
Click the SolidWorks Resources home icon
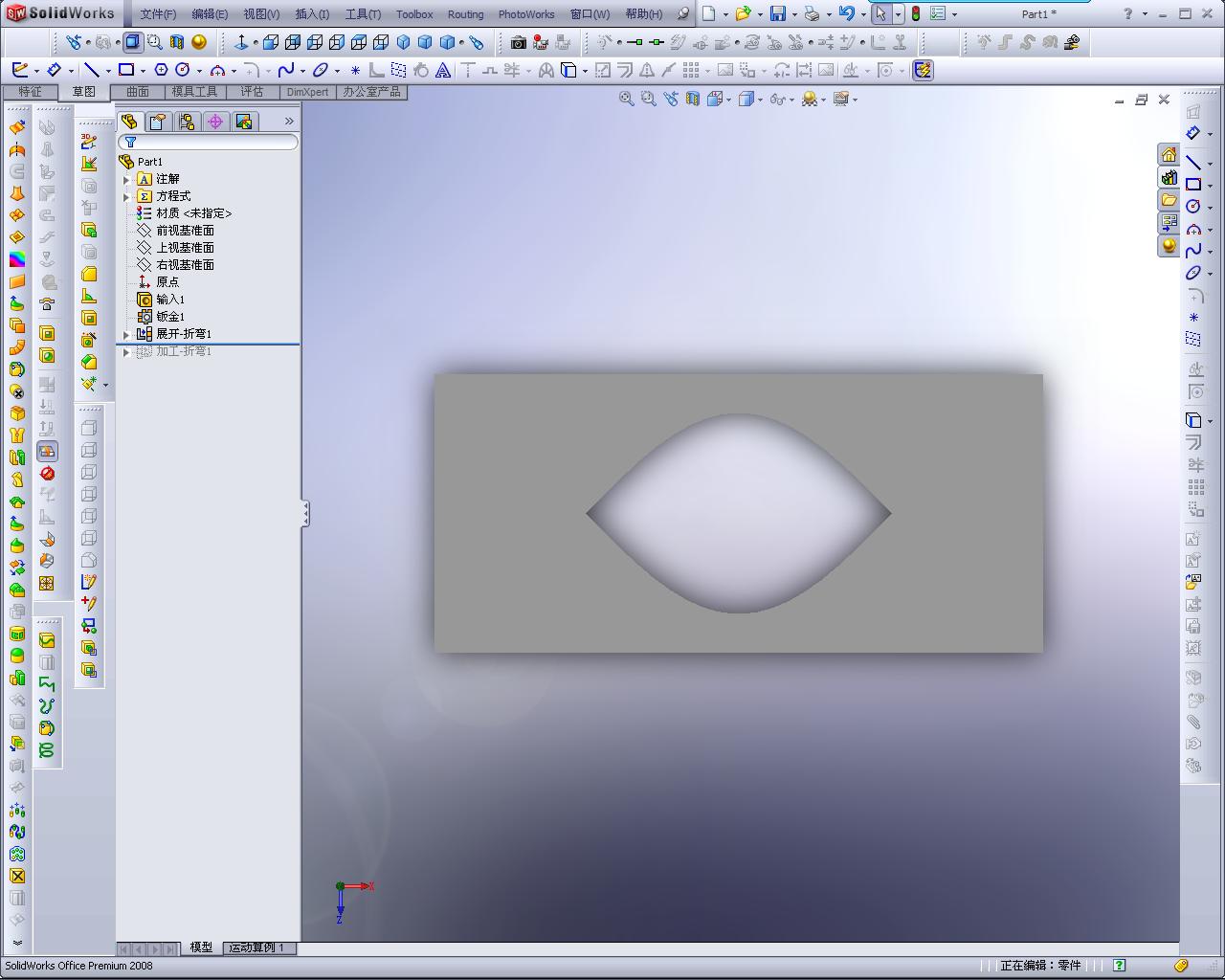click(x=1169, y=154)
